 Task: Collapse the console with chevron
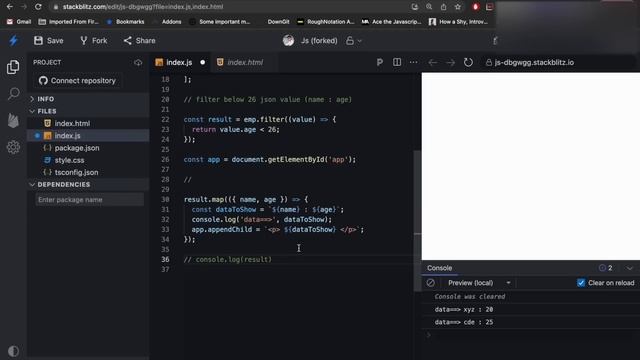(x=629, y=268)
